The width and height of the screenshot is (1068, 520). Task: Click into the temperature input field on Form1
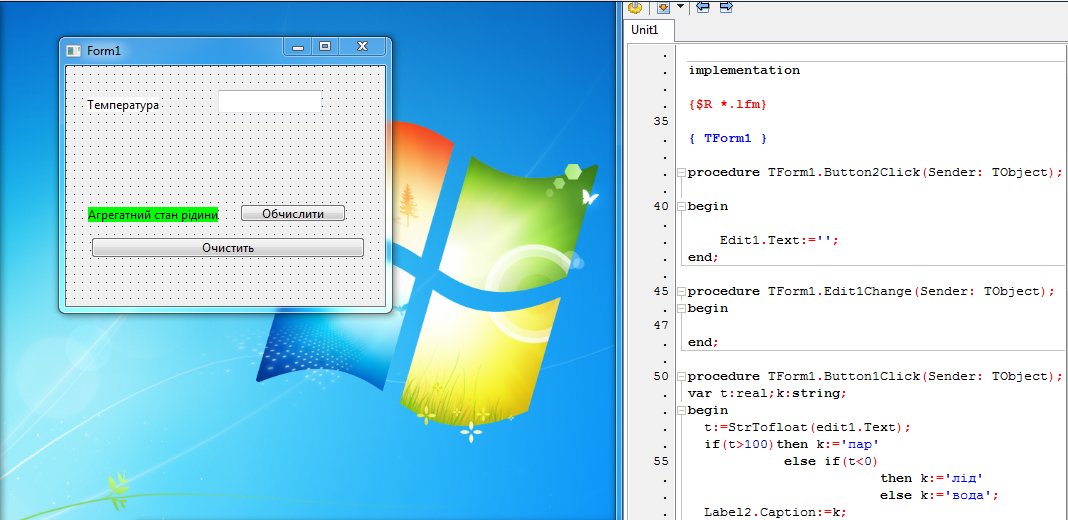point(270,102)
